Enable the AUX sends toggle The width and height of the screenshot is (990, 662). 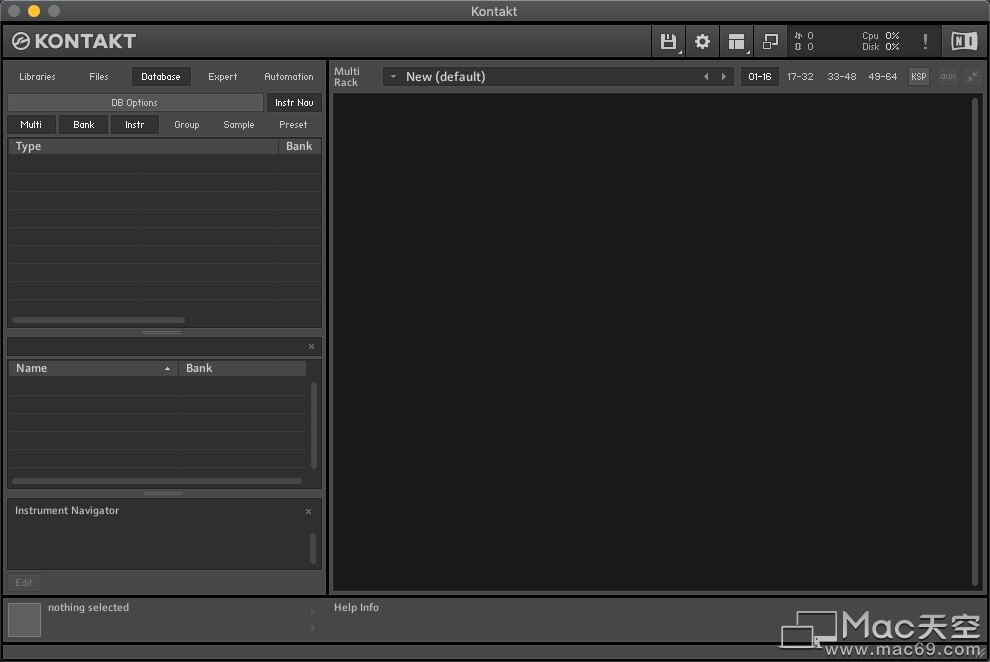click(x=947, y=76)
